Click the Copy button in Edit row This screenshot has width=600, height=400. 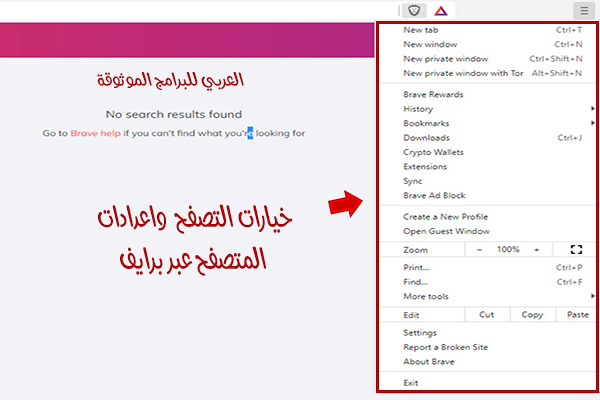point(532,315)
